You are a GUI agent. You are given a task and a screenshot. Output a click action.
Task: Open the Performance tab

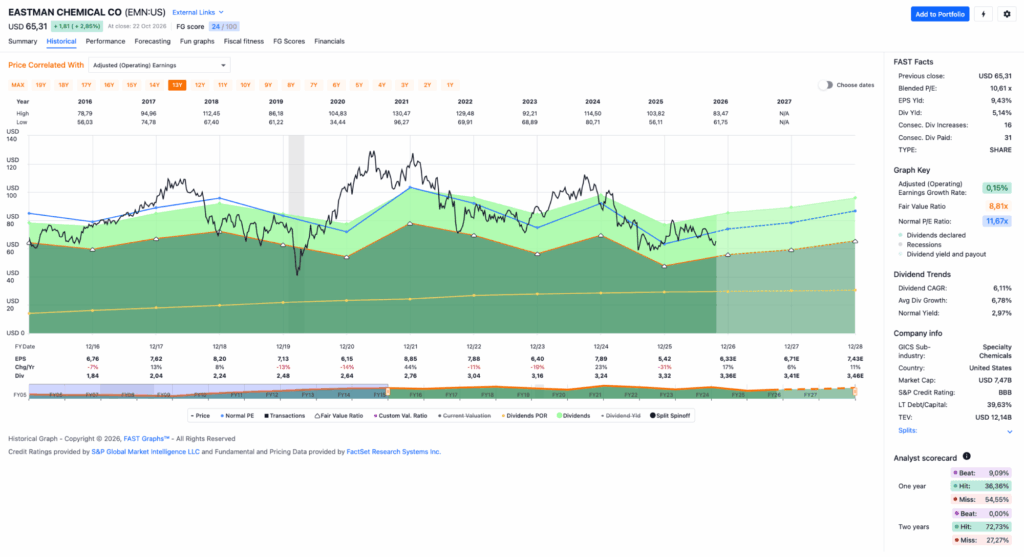pos(105,41)
